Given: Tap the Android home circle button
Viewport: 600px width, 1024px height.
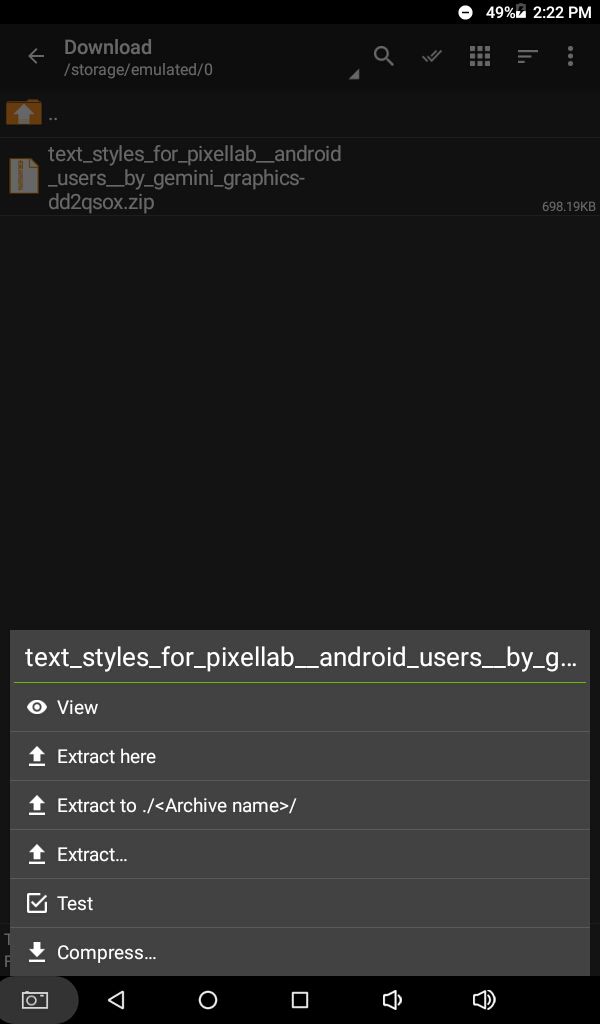Looking at the screenshot, I should coord(208,1000).
